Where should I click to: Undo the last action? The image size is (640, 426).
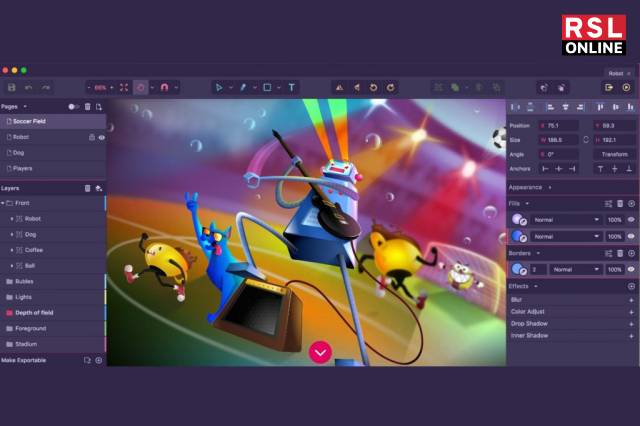coord(29,87)
